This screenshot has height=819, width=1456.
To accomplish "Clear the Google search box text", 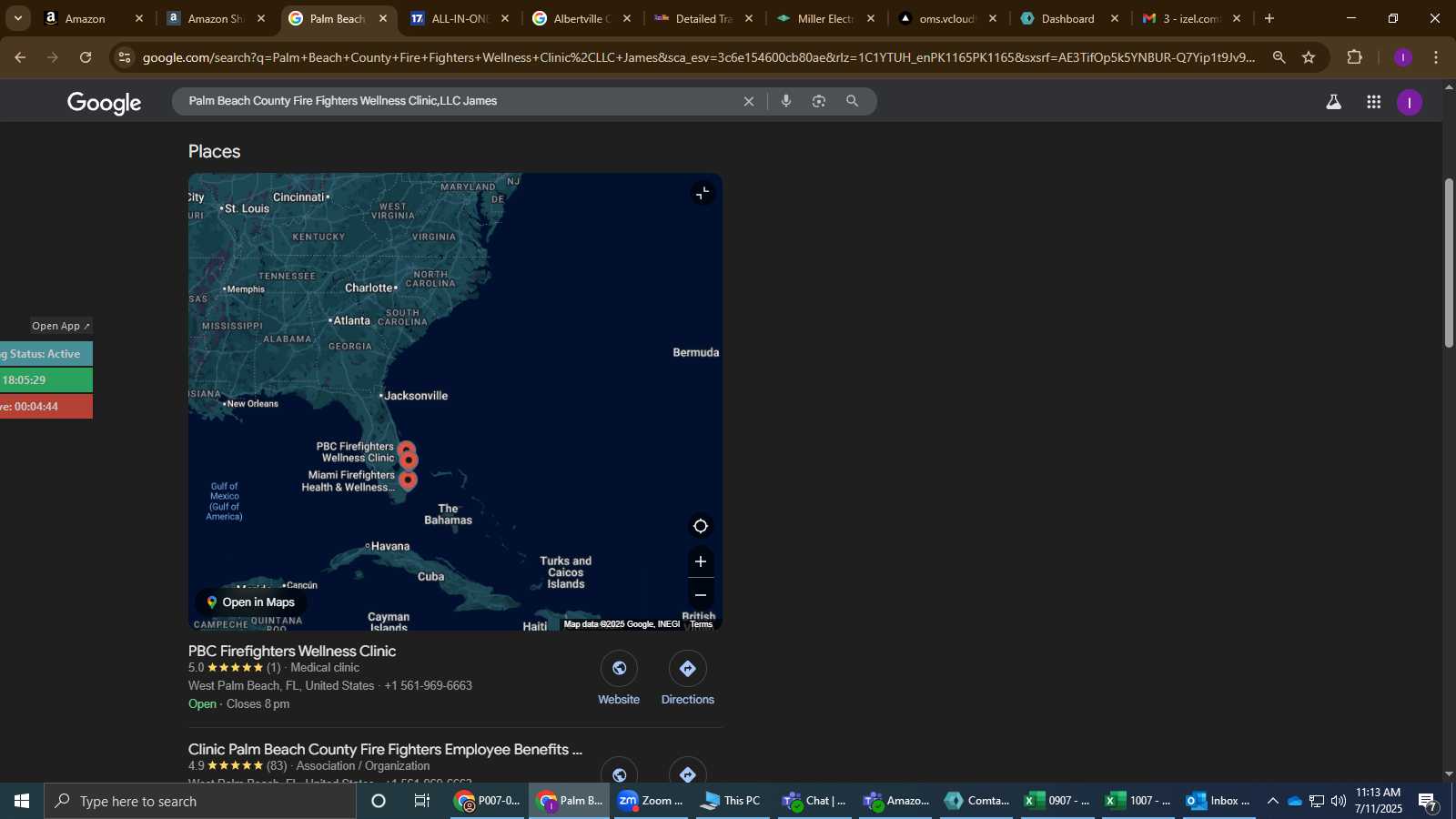I will click(749, 101).
